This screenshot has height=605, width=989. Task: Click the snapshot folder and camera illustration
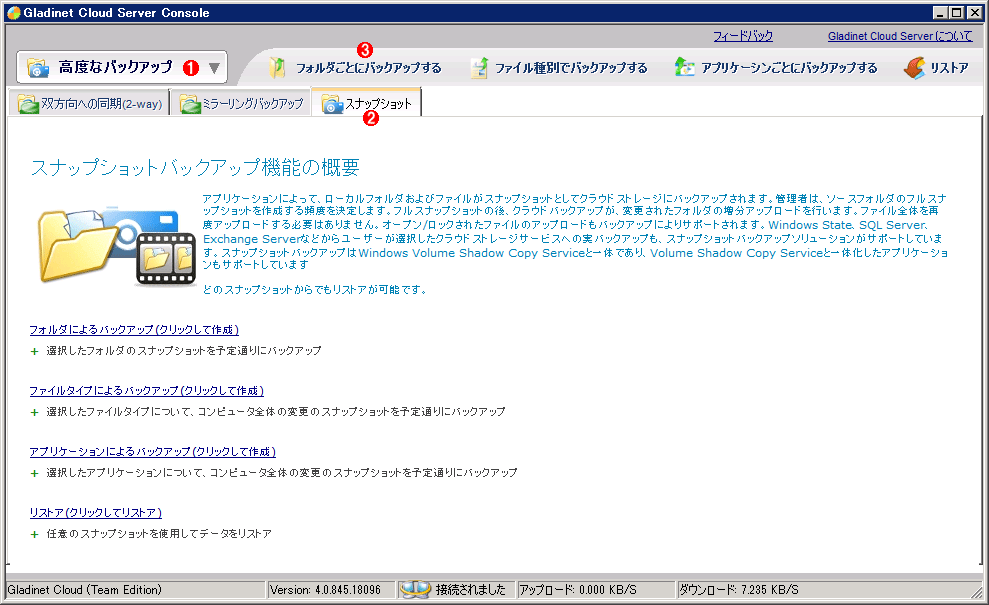point(117,246)
